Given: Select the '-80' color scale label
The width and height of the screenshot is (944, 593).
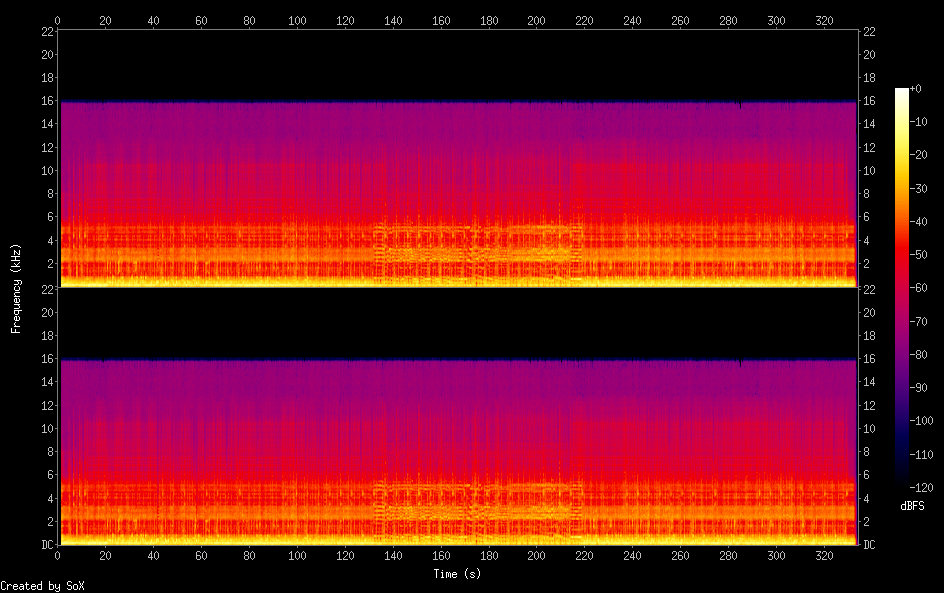Looking at the screenshot, I should 919,355.
